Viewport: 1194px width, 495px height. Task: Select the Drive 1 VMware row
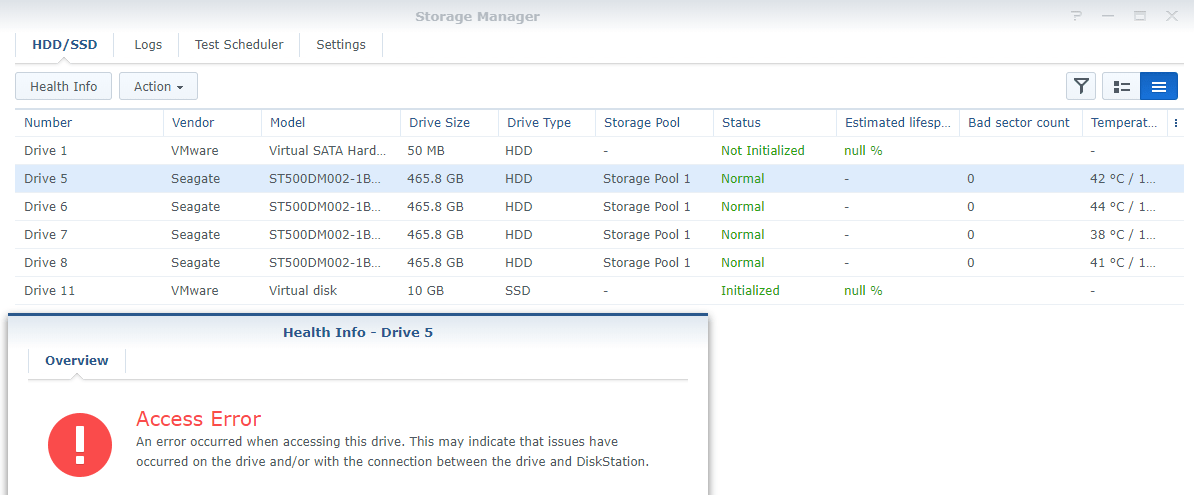46,151
